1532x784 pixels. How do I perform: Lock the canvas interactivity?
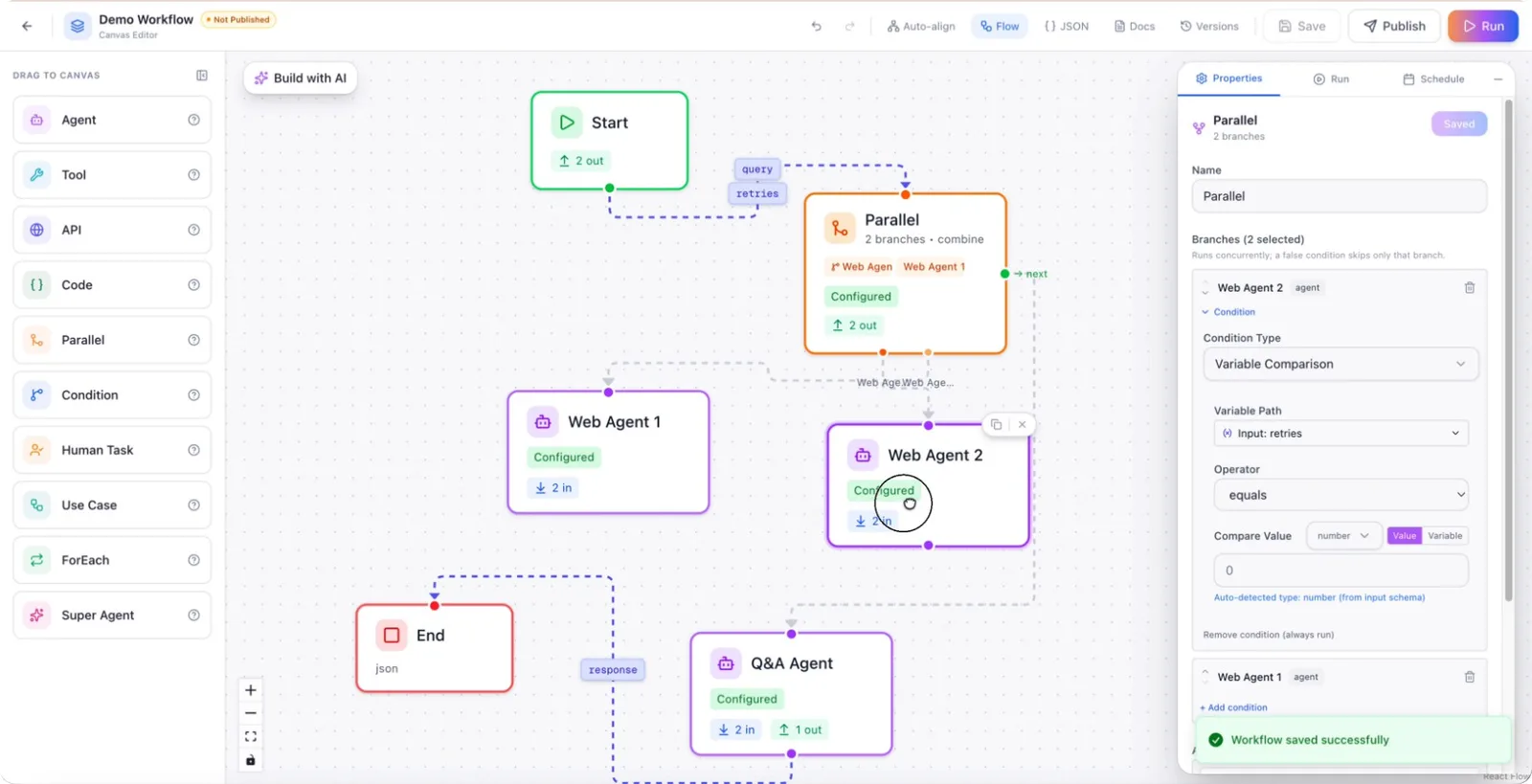tap(251, 760)
